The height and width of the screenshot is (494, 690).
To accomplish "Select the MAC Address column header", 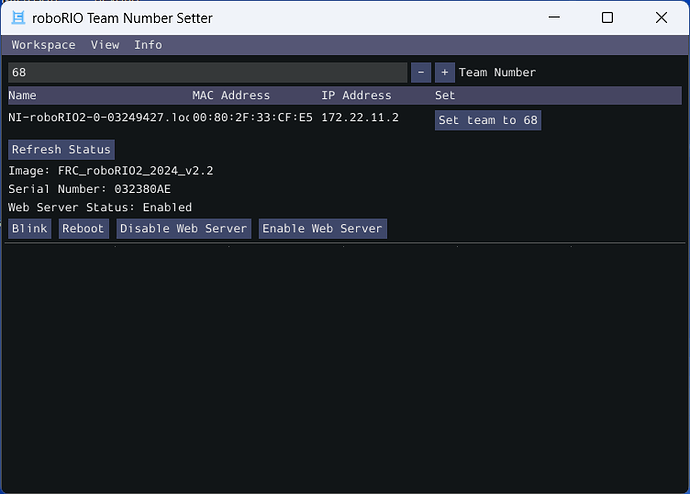I will pos(231,95).
